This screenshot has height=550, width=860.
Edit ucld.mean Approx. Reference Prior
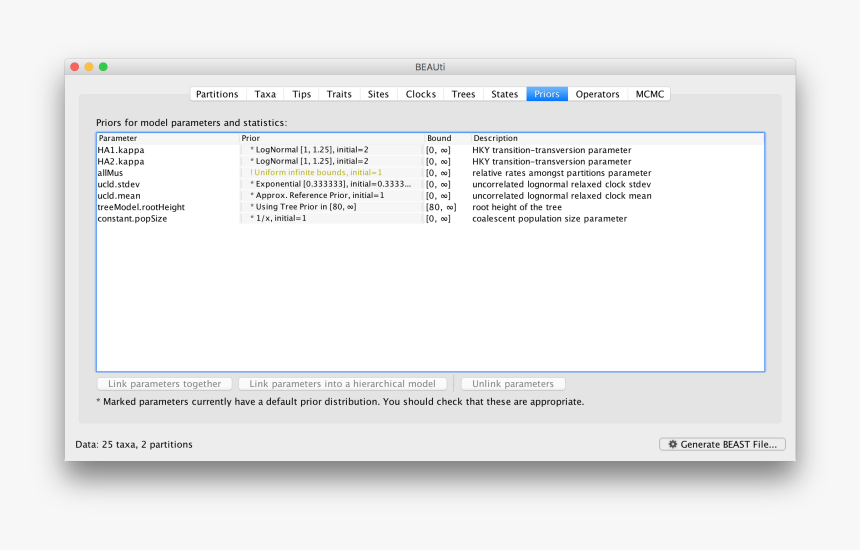click(x=331, y=196)
